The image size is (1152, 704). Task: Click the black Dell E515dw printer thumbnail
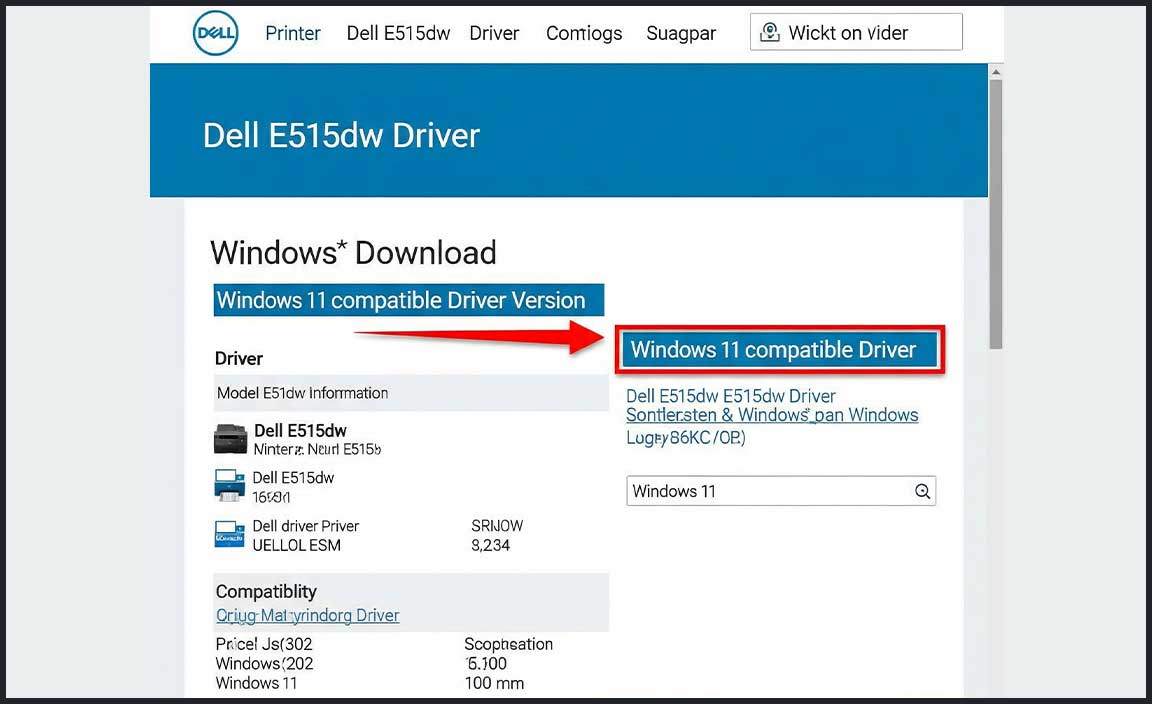tap(231, 439)
